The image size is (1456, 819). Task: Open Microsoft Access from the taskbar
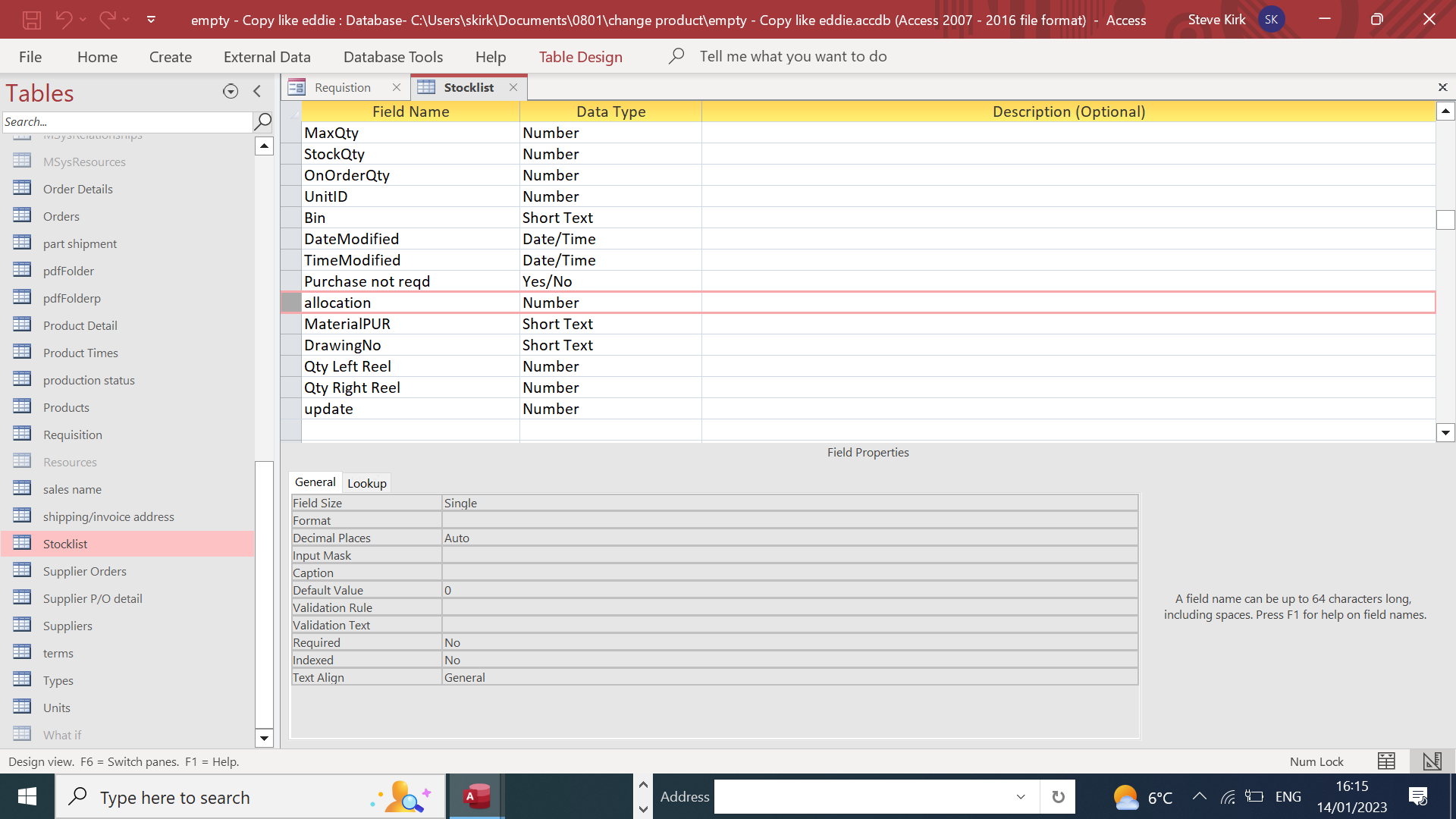(x=477, y=797)
